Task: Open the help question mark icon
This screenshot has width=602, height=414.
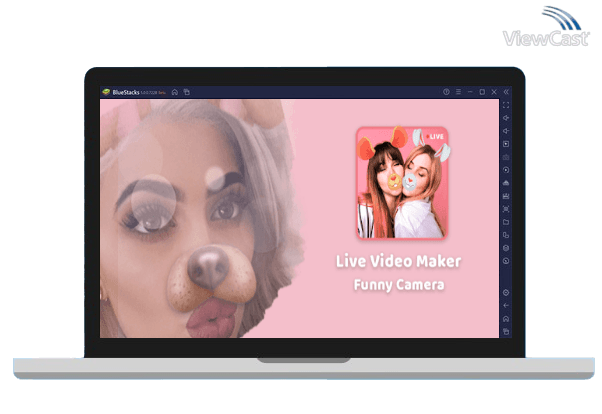Action: point(446,92)
